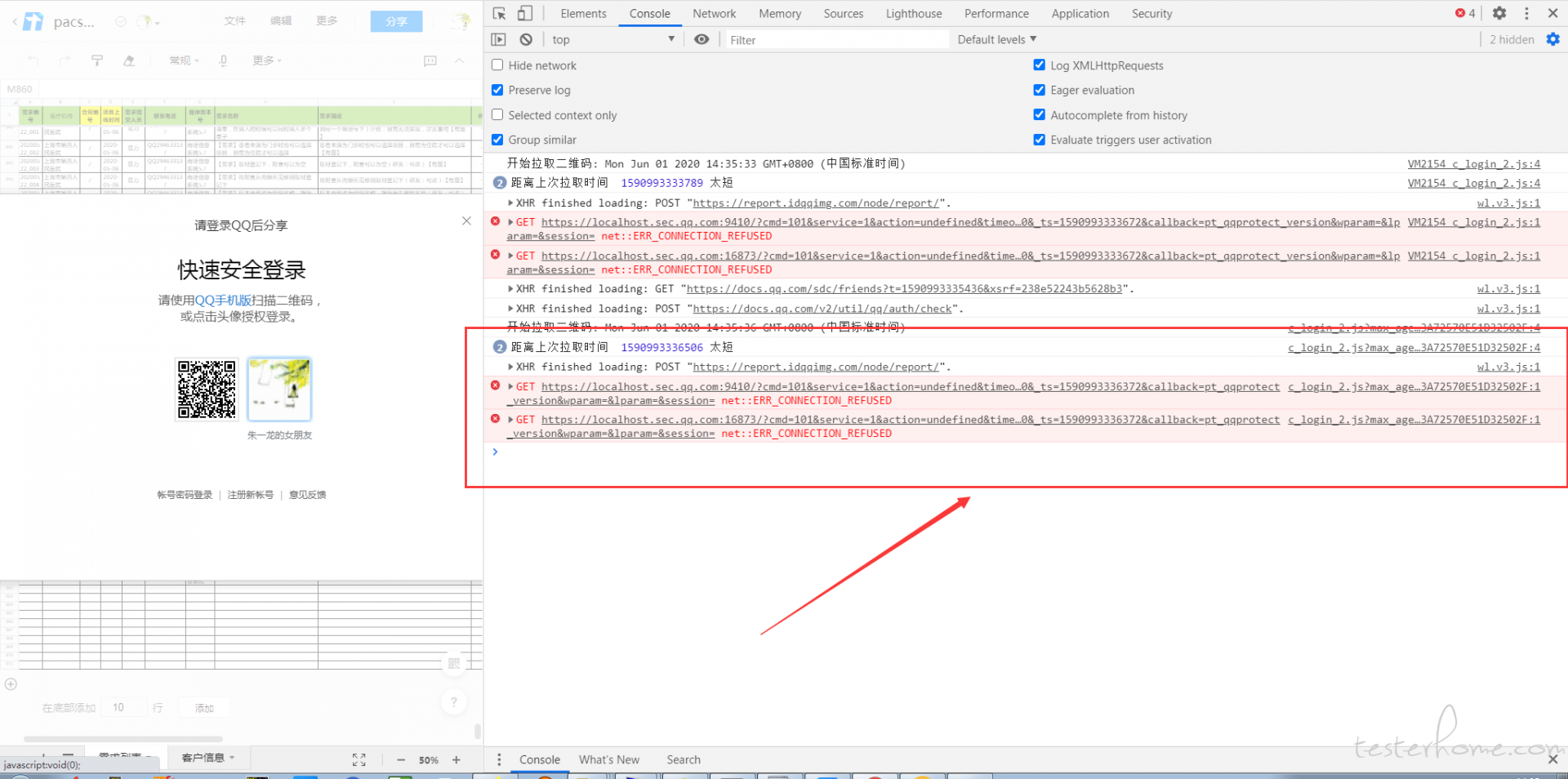Toggle the device toolbar icon
1568x779 pixels.
tap(525, 13)
